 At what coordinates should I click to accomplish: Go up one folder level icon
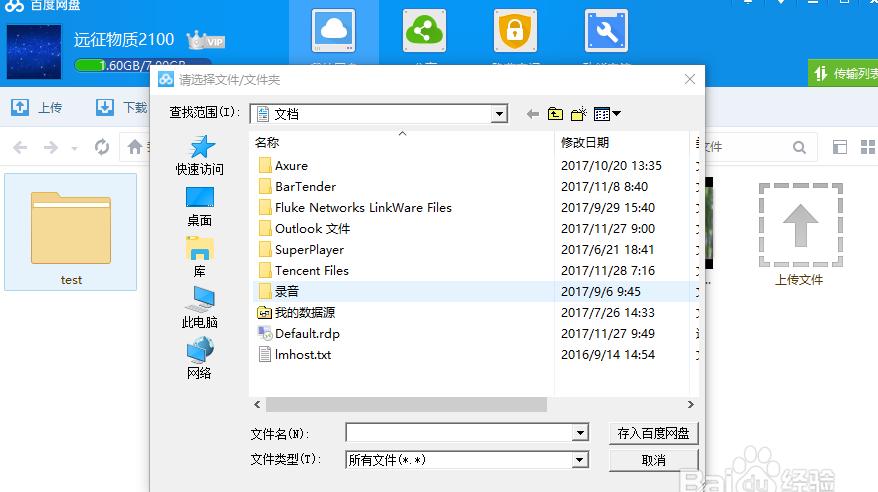click(555, 114)
